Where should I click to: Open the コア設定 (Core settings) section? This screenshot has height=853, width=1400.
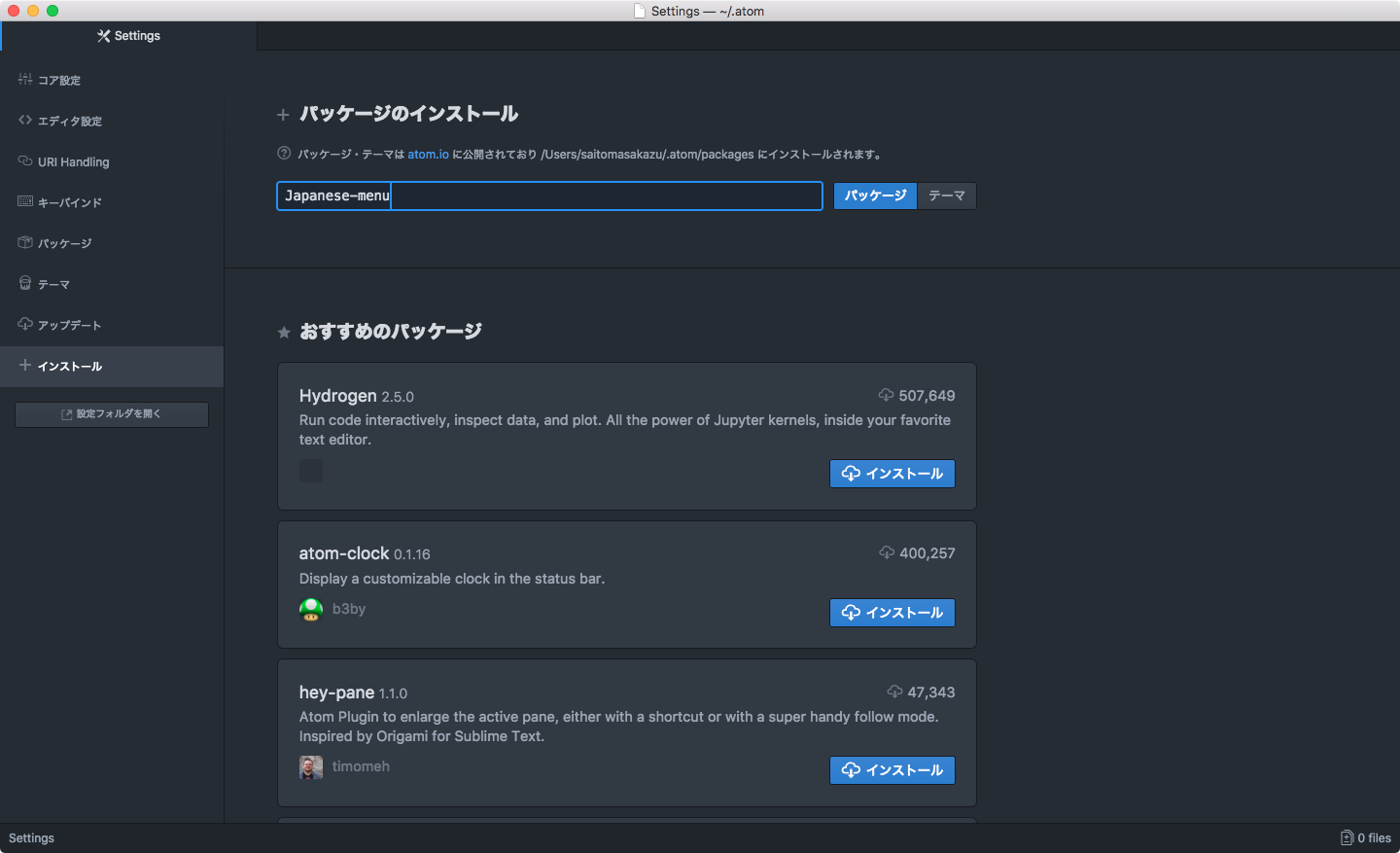[112, 80]
